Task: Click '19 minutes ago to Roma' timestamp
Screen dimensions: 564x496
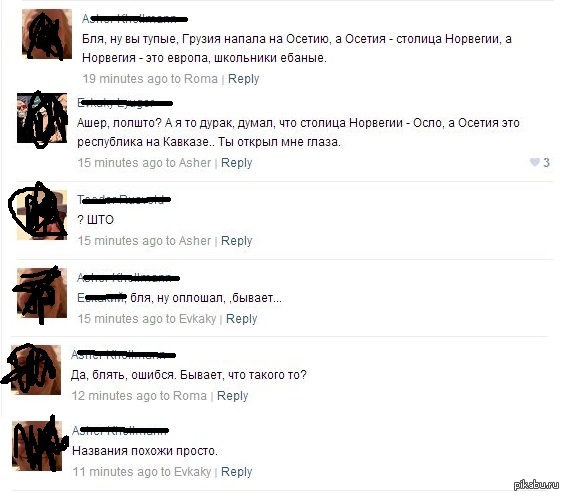Action: 150,79
